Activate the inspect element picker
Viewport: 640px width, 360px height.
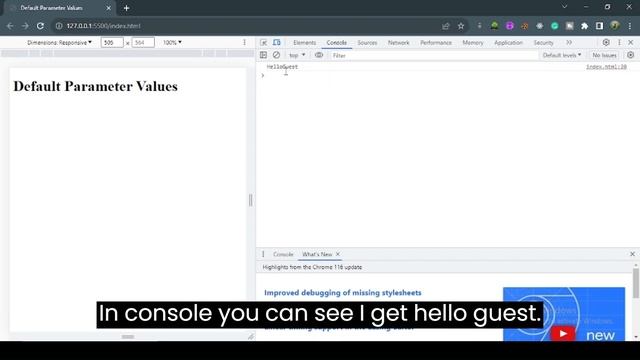pos(264,42)
